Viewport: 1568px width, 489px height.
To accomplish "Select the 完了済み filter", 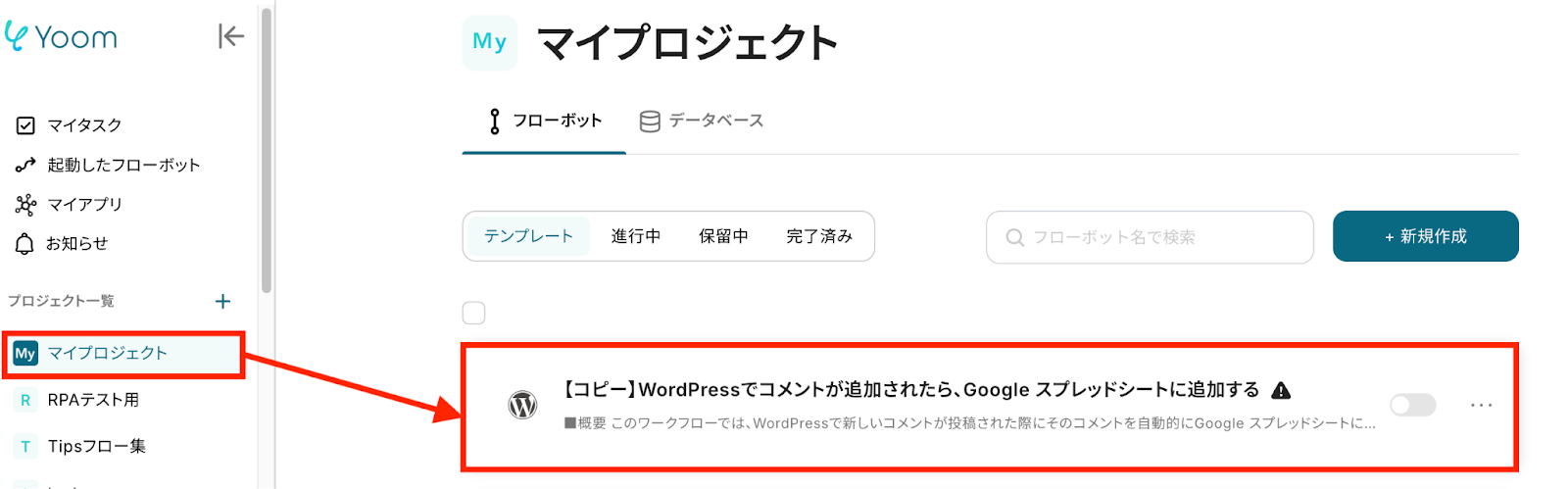I will [819, 236].
